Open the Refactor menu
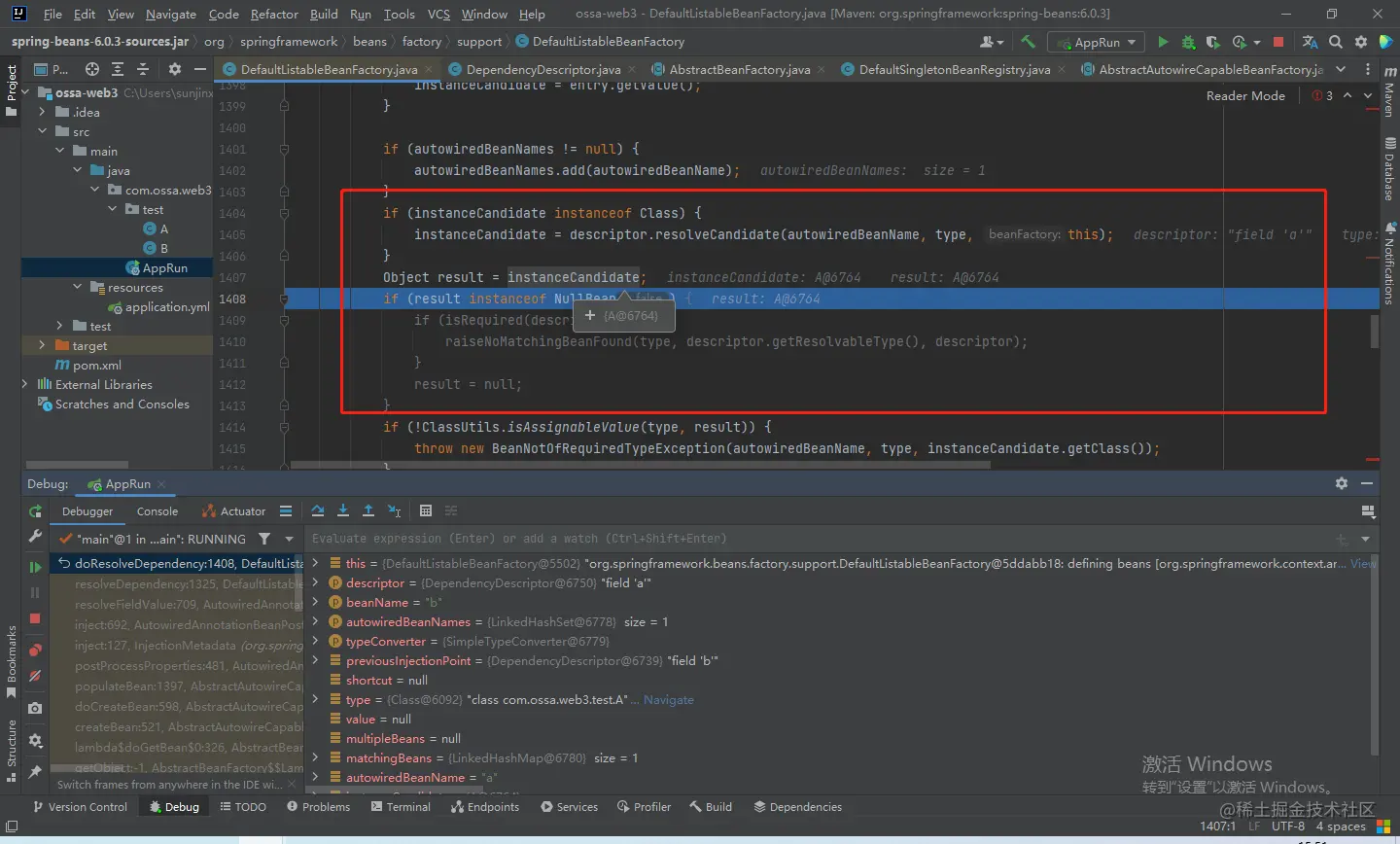This screenshot has width=1400, height=844. 274,14
